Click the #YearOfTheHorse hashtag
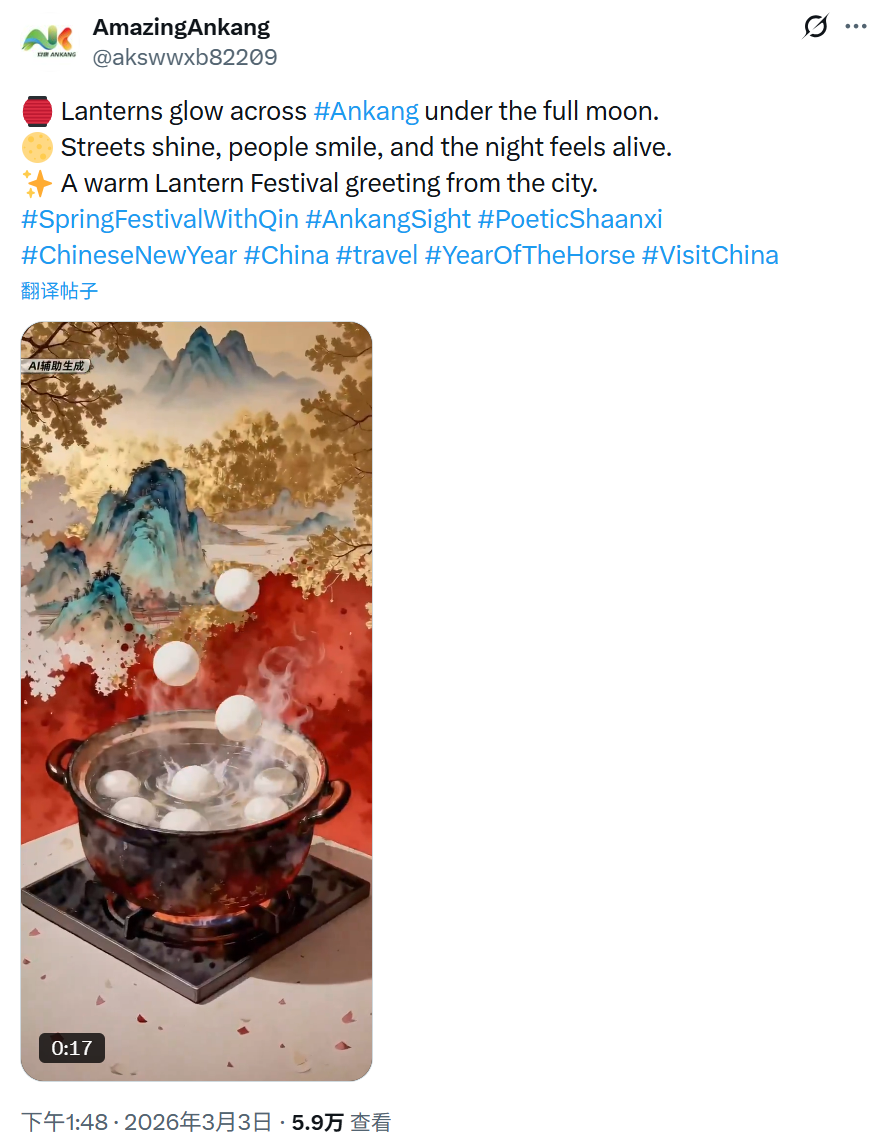The image size is (882, 1143). pos(530,255)
